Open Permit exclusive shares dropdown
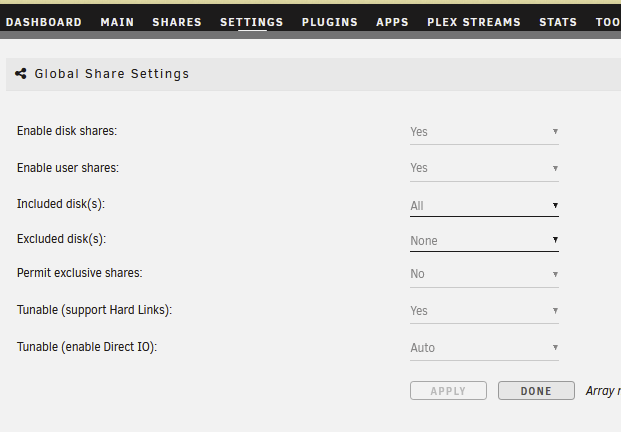The height and width of the screenshot is (432, 621). coord(484,274)
